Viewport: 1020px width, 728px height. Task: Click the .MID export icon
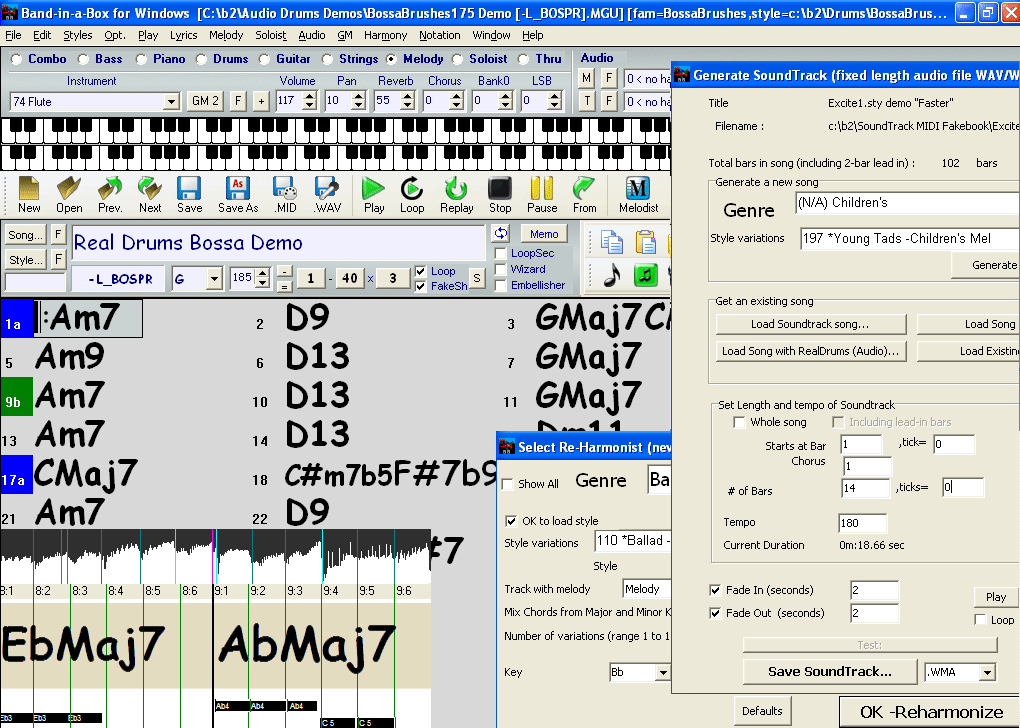[x=285, y=193]
